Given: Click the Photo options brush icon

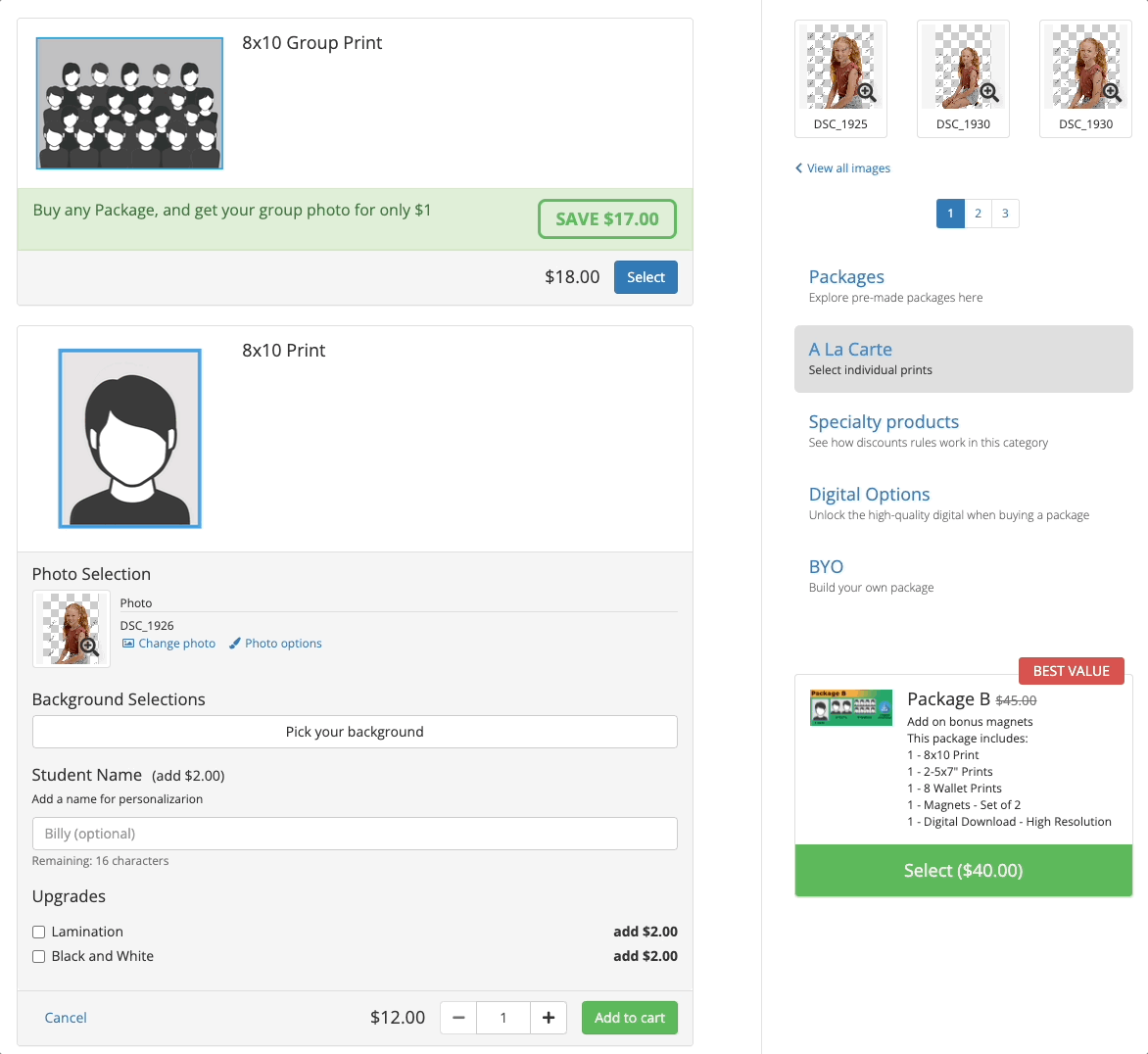Looking at the screenshot, I should 234,644.
